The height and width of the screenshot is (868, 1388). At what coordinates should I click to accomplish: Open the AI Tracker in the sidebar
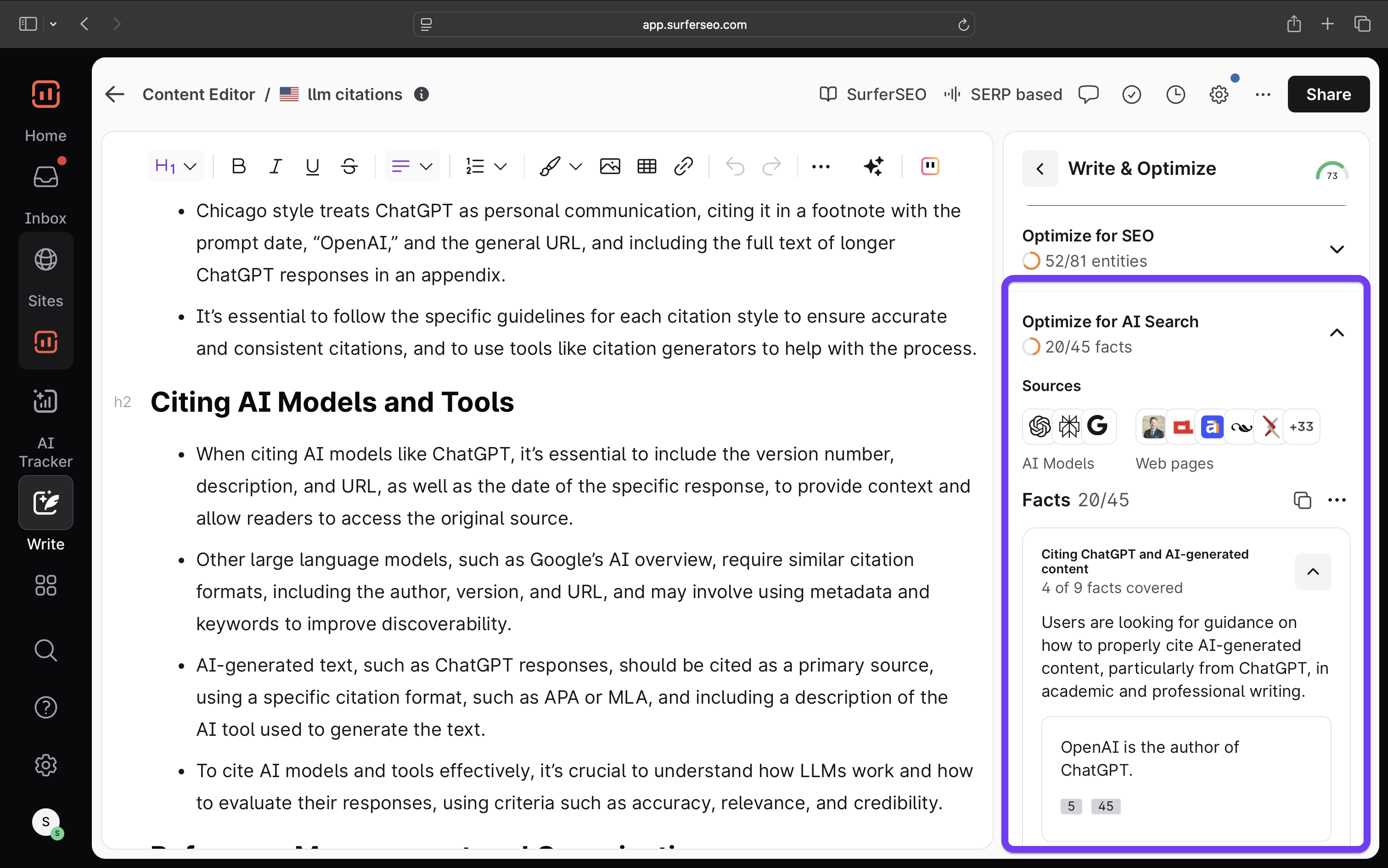(x=45, y=401)
